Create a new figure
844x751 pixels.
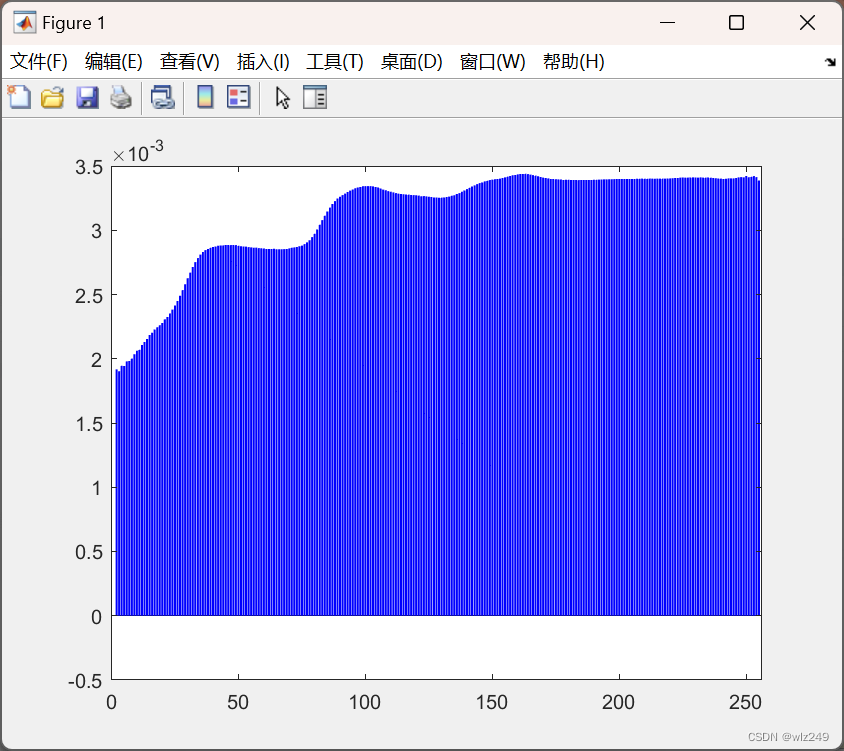(19, 97)
